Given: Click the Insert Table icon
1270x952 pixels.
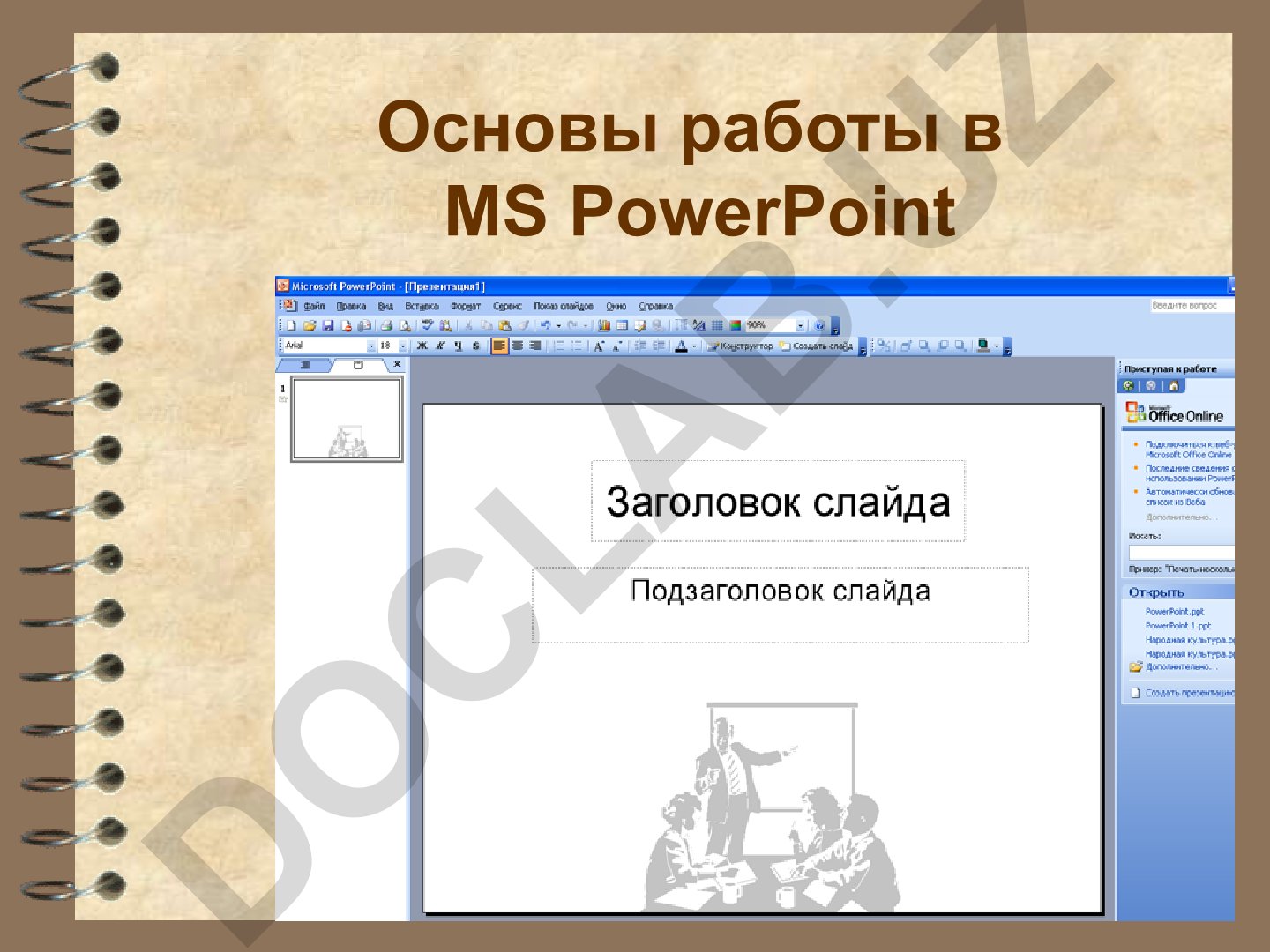Looking at the screenshot, I should 622,325.
